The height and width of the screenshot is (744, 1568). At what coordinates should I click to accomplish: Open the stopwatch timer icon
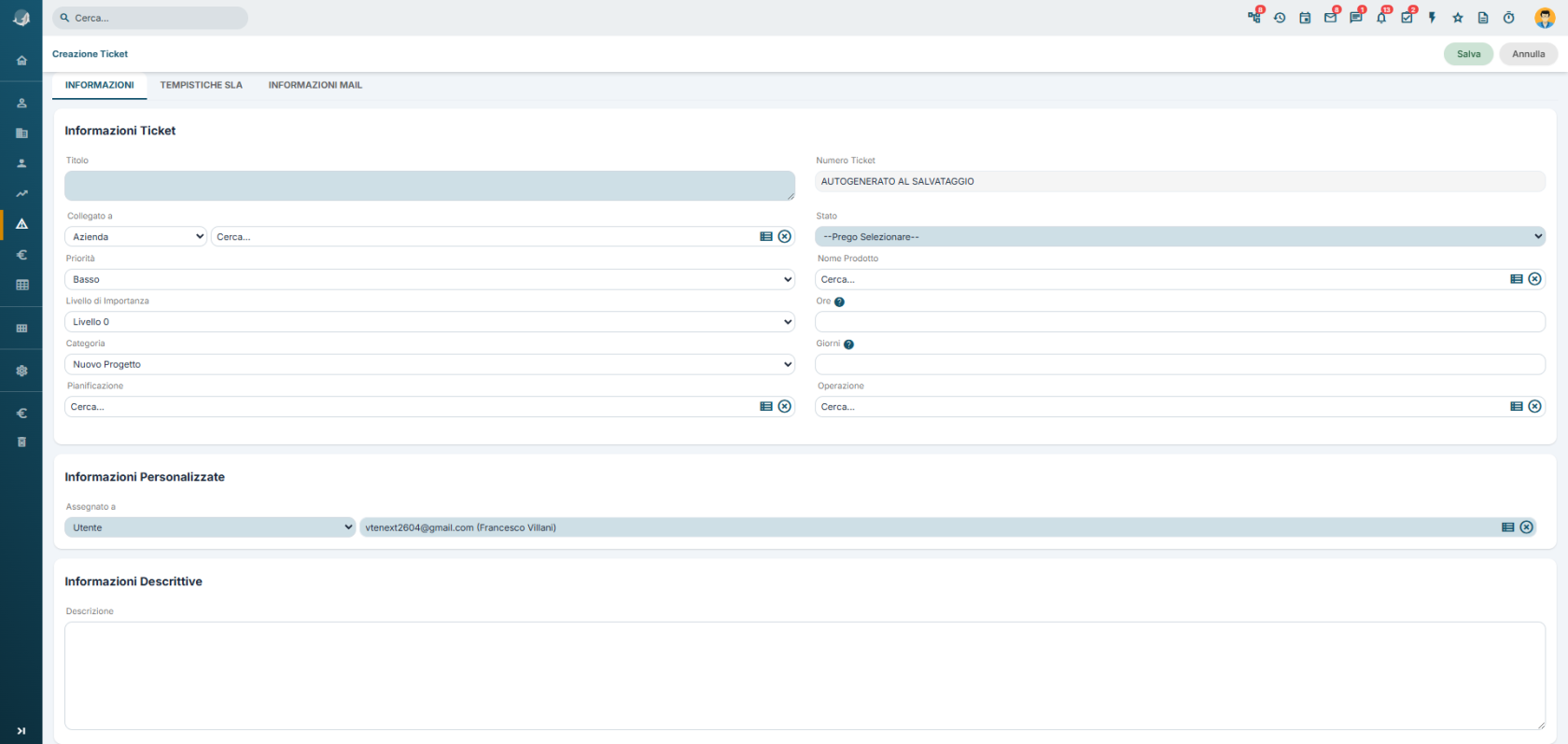1508,18
